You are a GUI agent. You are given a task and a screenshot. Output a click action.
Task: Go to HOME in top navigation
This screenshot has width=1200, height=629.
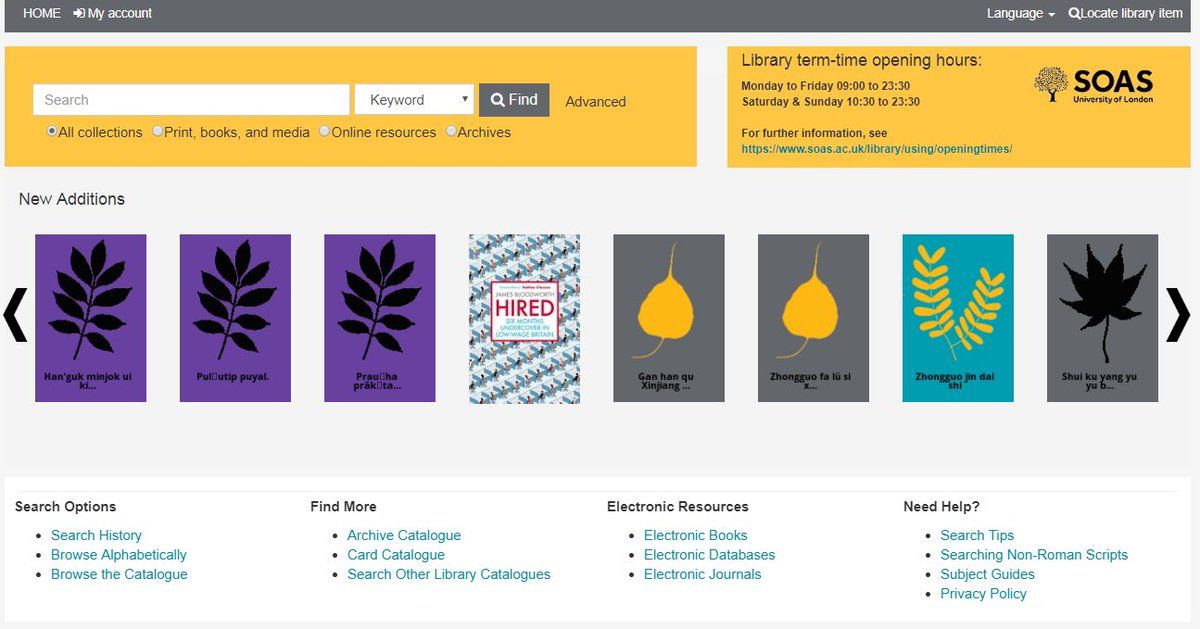tap(42, 14)
